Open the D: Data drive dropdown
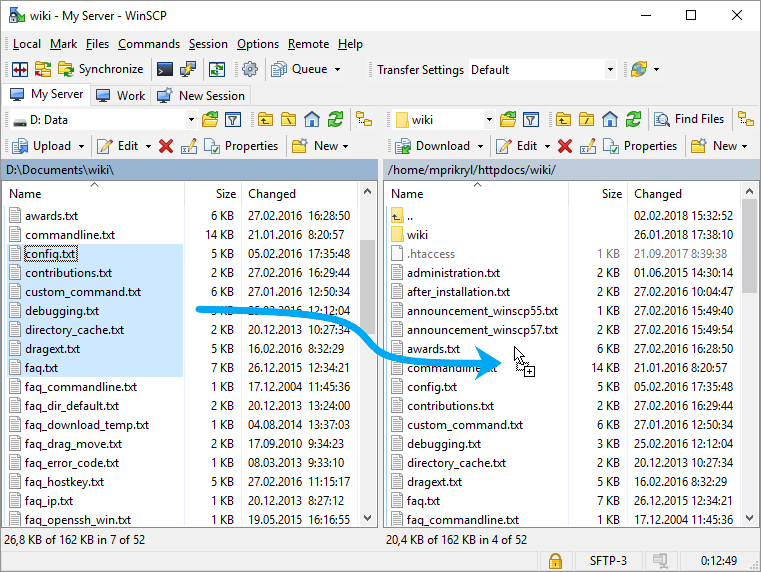 [x=188, y=120]
